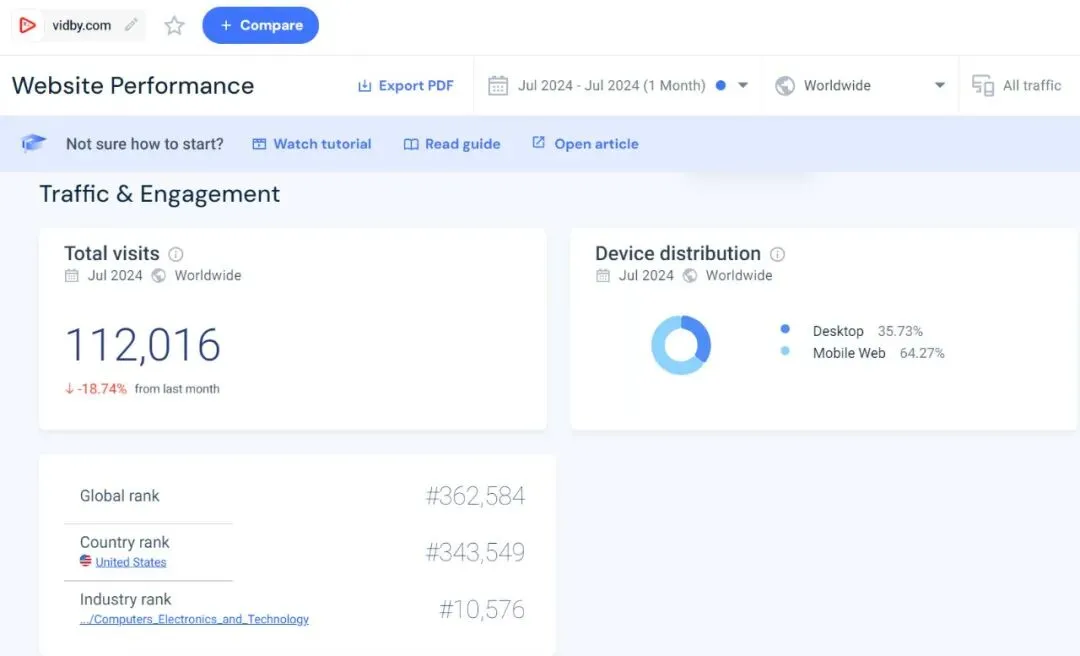This screenshot has height=656, width=1080.
Task: Click the globe icon beside Worldwide filter
Action: pos(785,85)
